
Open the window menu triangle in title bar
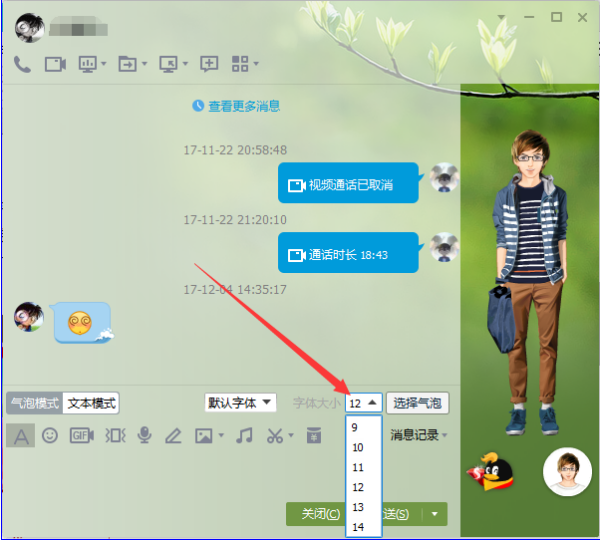coord(501,17)
